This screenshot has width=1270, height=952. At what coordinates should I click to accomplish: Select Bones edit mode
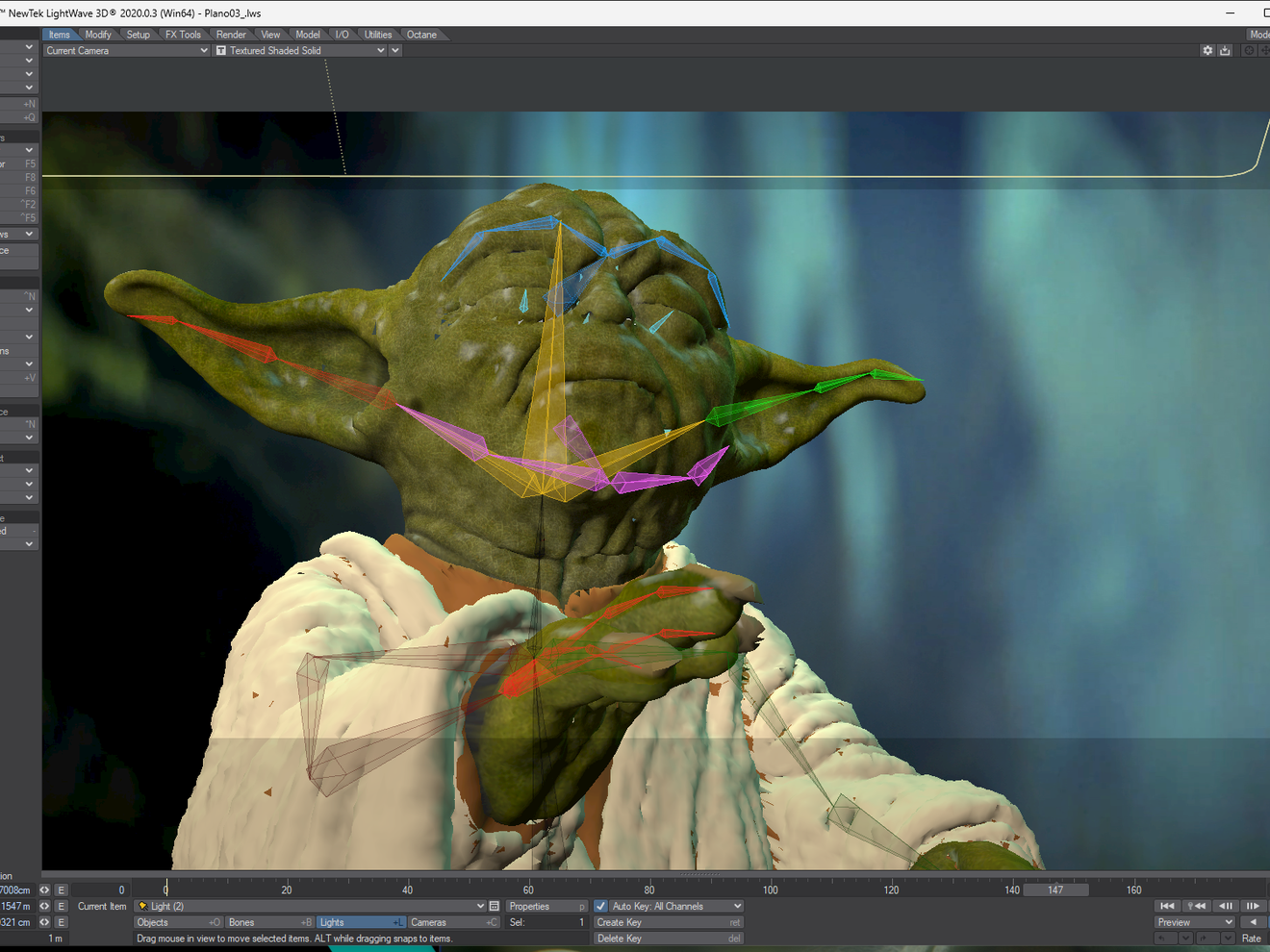tap(269, 922)
